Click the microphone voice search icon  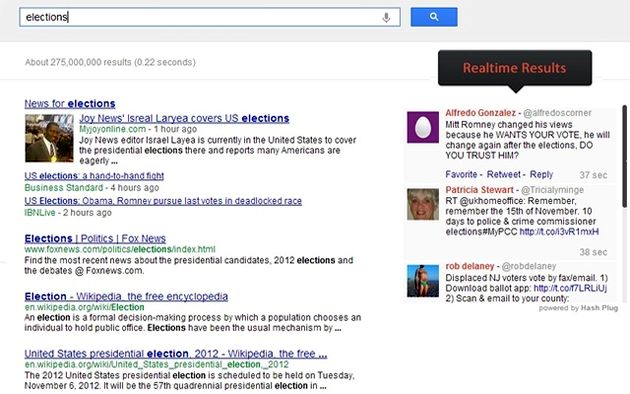(386, 17)
